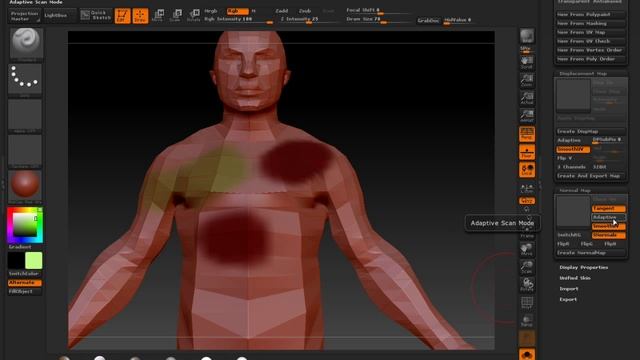
Task: Click the Frame icon
Action: (527, 234)
